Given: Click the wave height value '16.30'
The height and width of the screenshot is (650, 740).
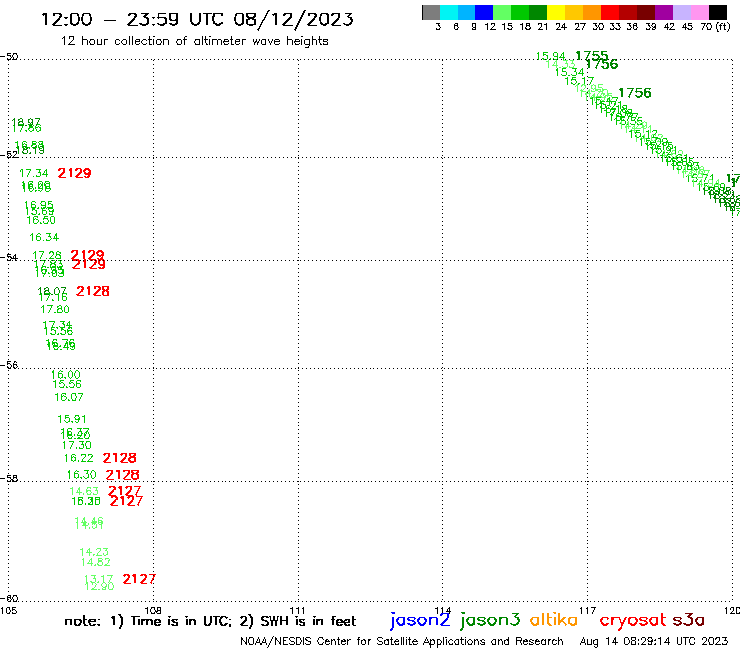Looking at the screenshot, I should click(x=82, y=474).
